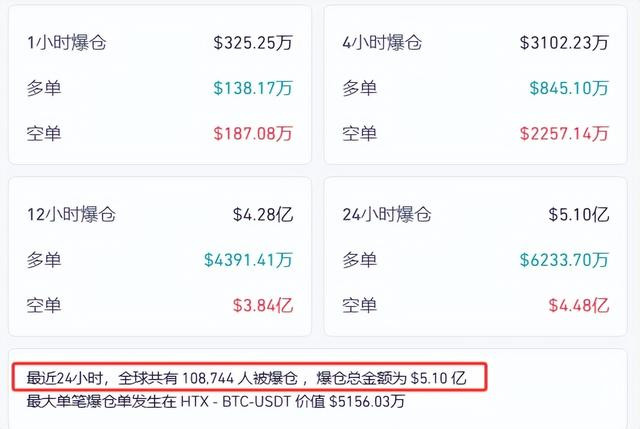Screen dimensions: 640x429
Task: Click the 空单 label in 12小时 card
Action: 44,305
